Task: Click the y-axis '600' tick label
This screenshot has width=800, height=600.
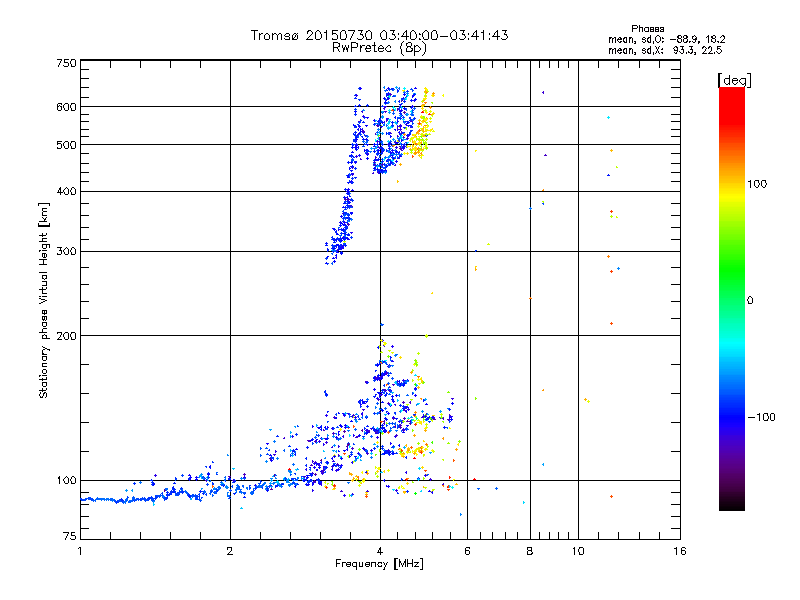Action: pyautogui.click(x=66, y=107)
